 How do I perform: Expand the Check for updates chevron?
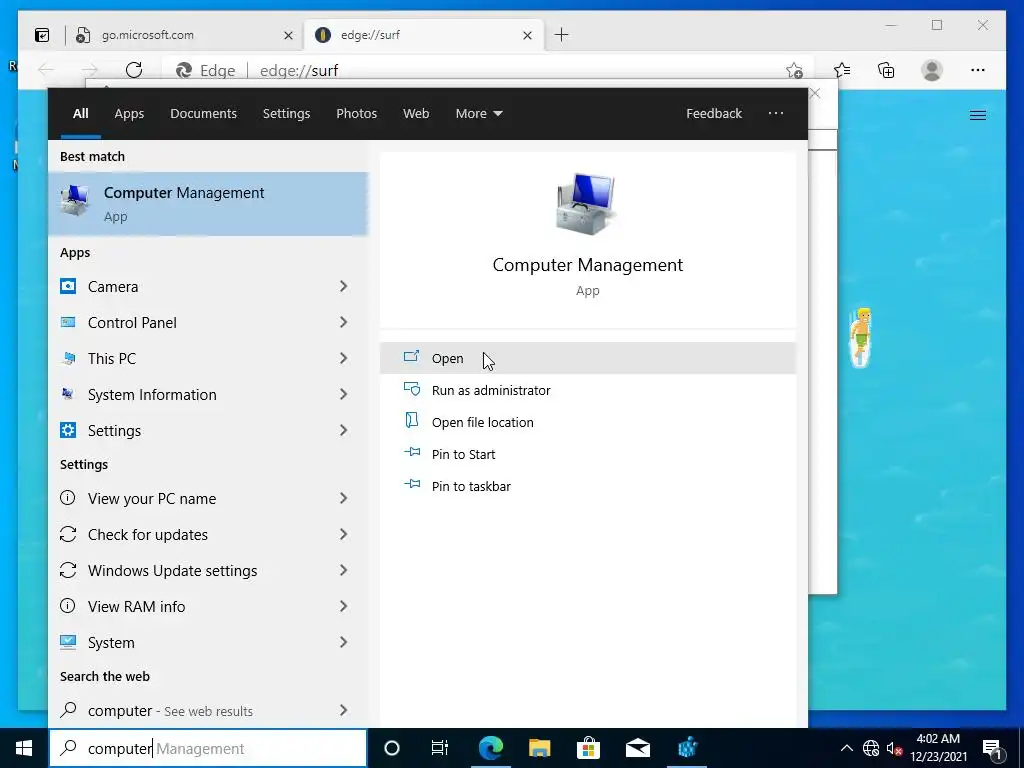[x=344, y=534]
